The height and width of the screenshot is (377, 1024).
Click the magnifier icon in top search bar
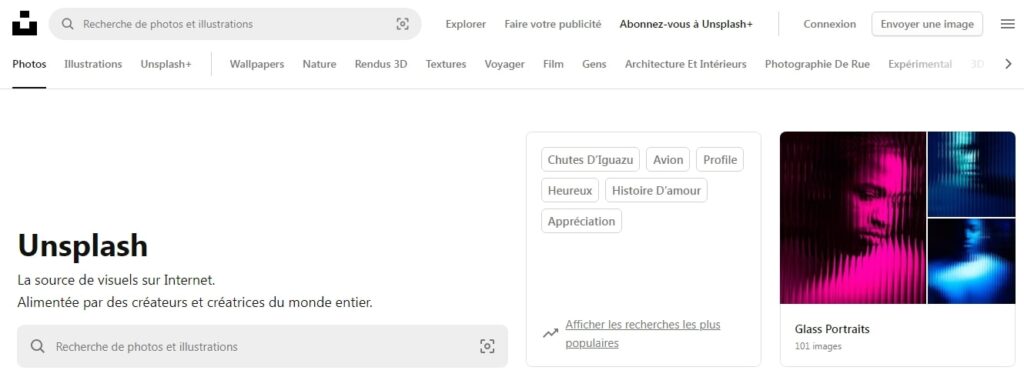click(67, 24)
